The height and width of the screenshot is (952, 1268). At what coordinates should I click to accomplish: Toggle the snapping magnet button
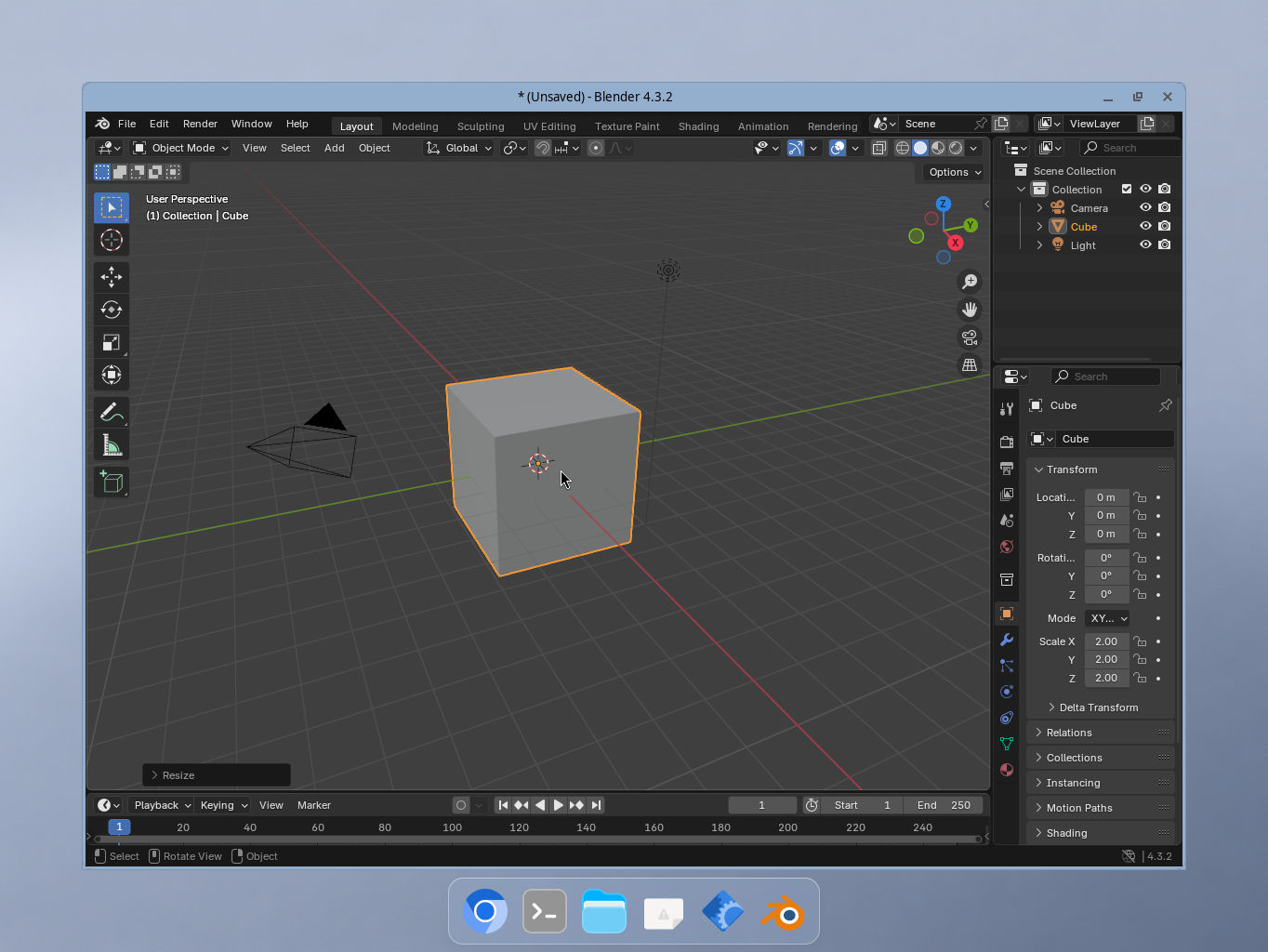[x=543, y=148]
